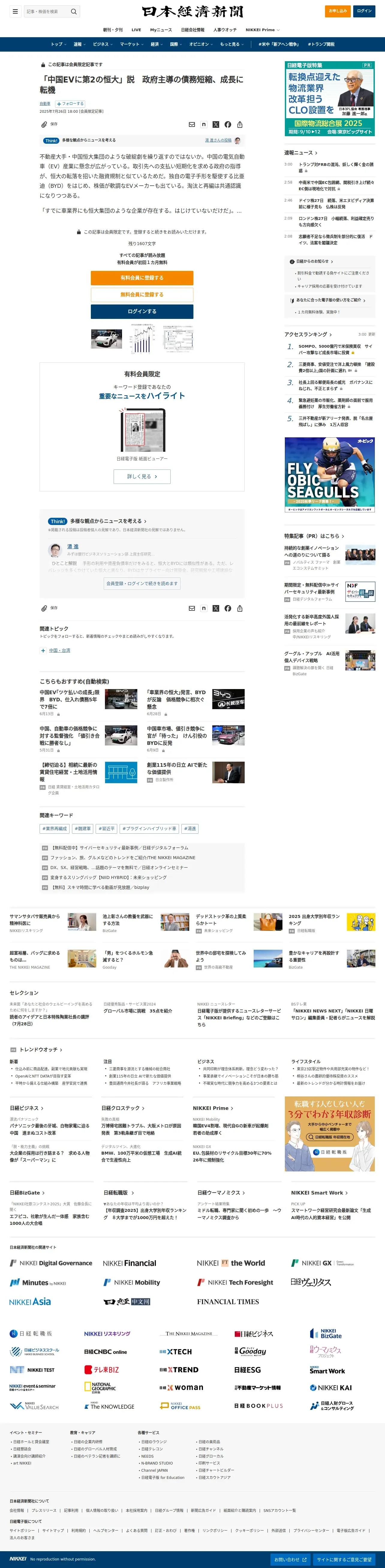
Task: Click the 無料会員に登録する button
Action: coord(142,295)
